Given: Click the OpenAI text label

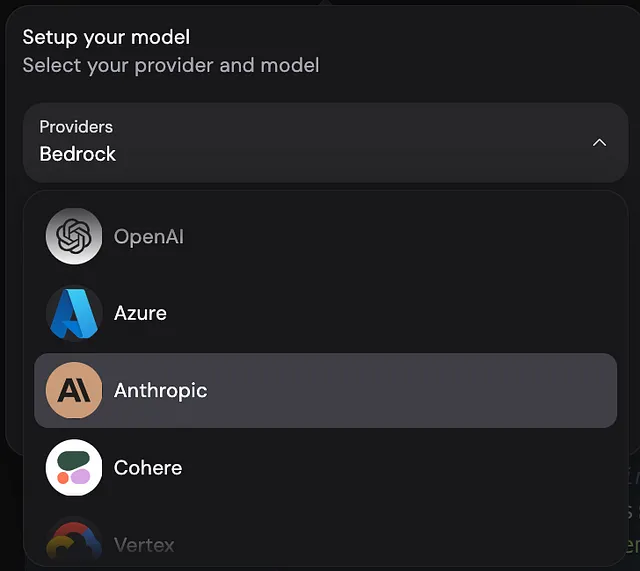Looking at the screenshot, I should pos(149,237).
